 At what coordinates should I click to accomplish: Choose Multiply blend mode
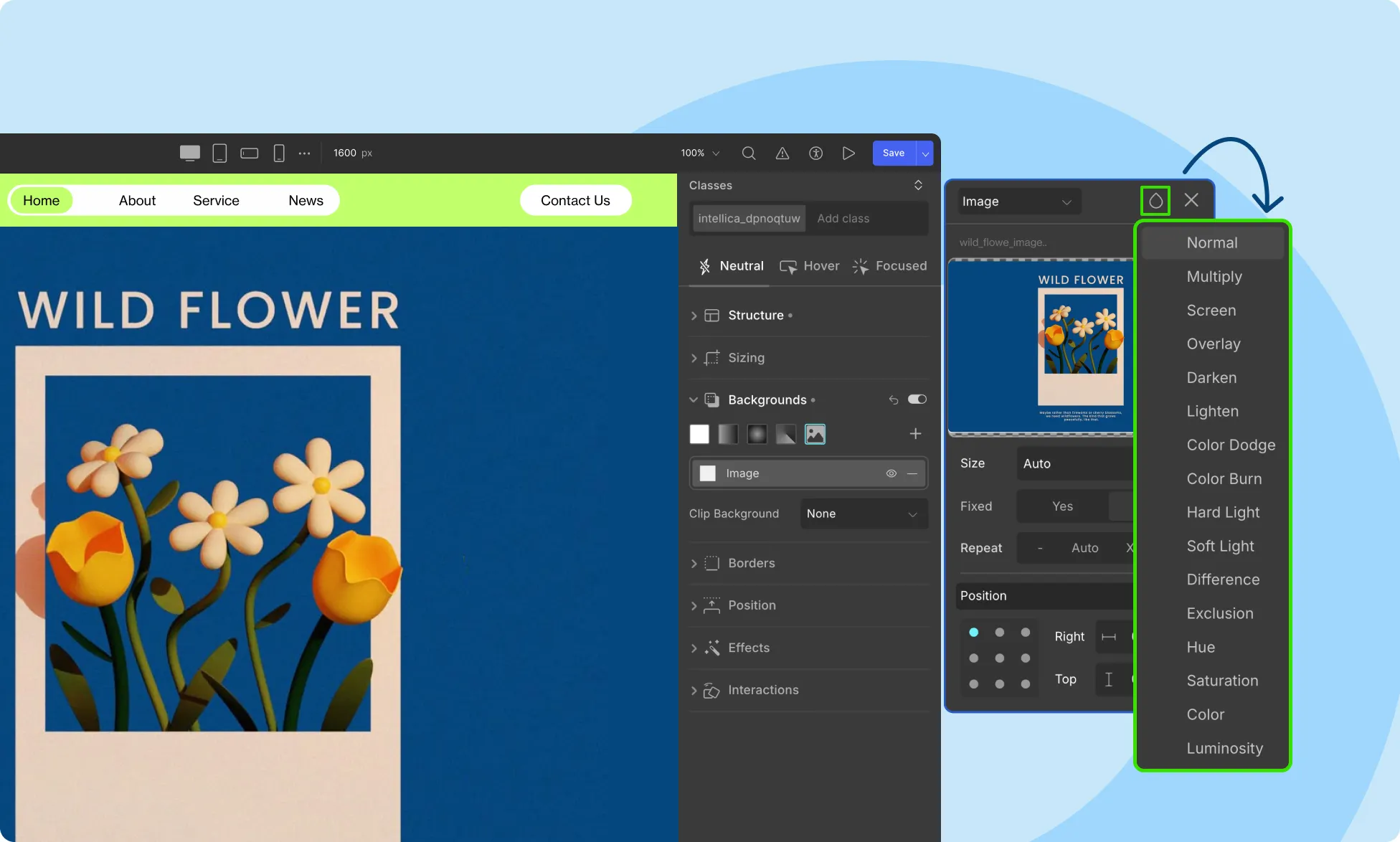(1214, 277)
